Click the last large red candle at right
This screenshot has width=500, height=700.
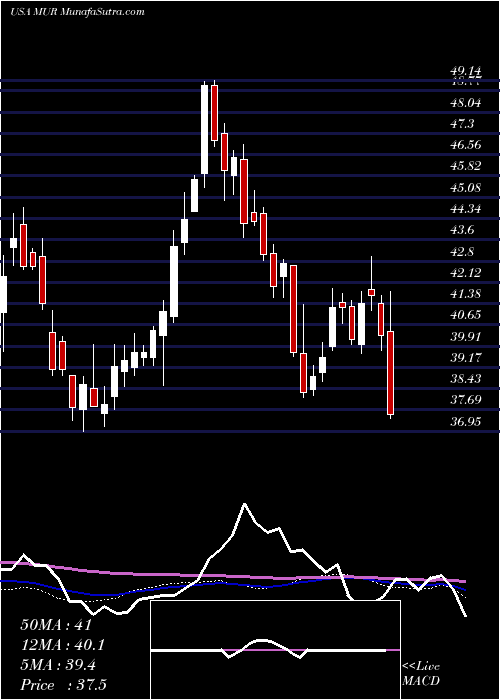391,373
